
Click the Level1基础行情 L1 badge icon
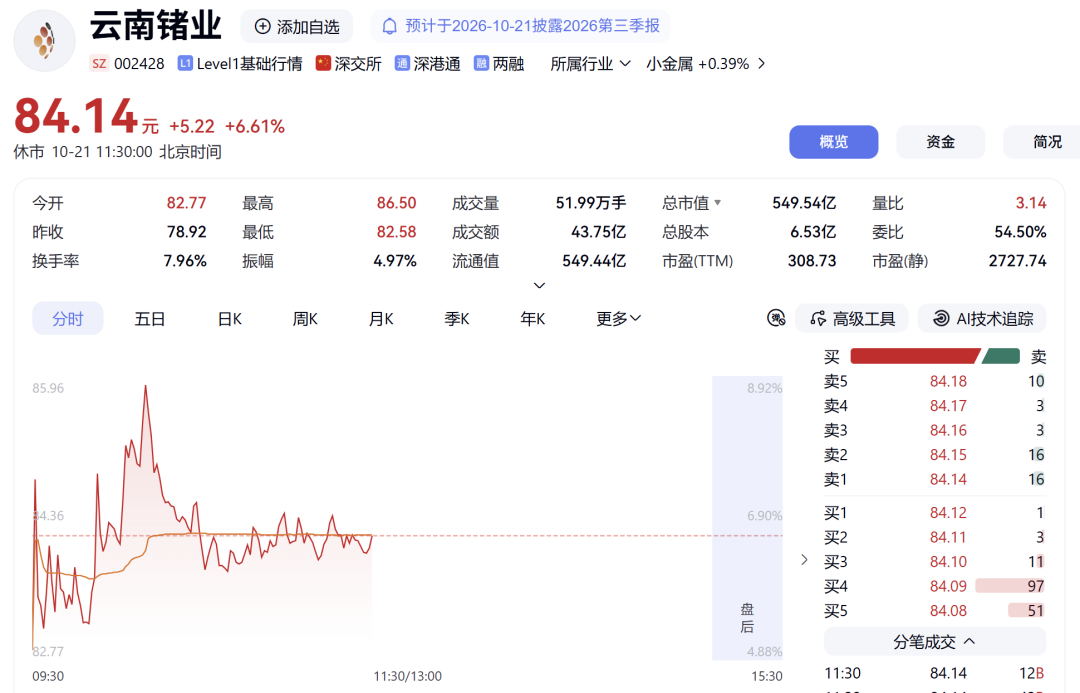point(185,63)
